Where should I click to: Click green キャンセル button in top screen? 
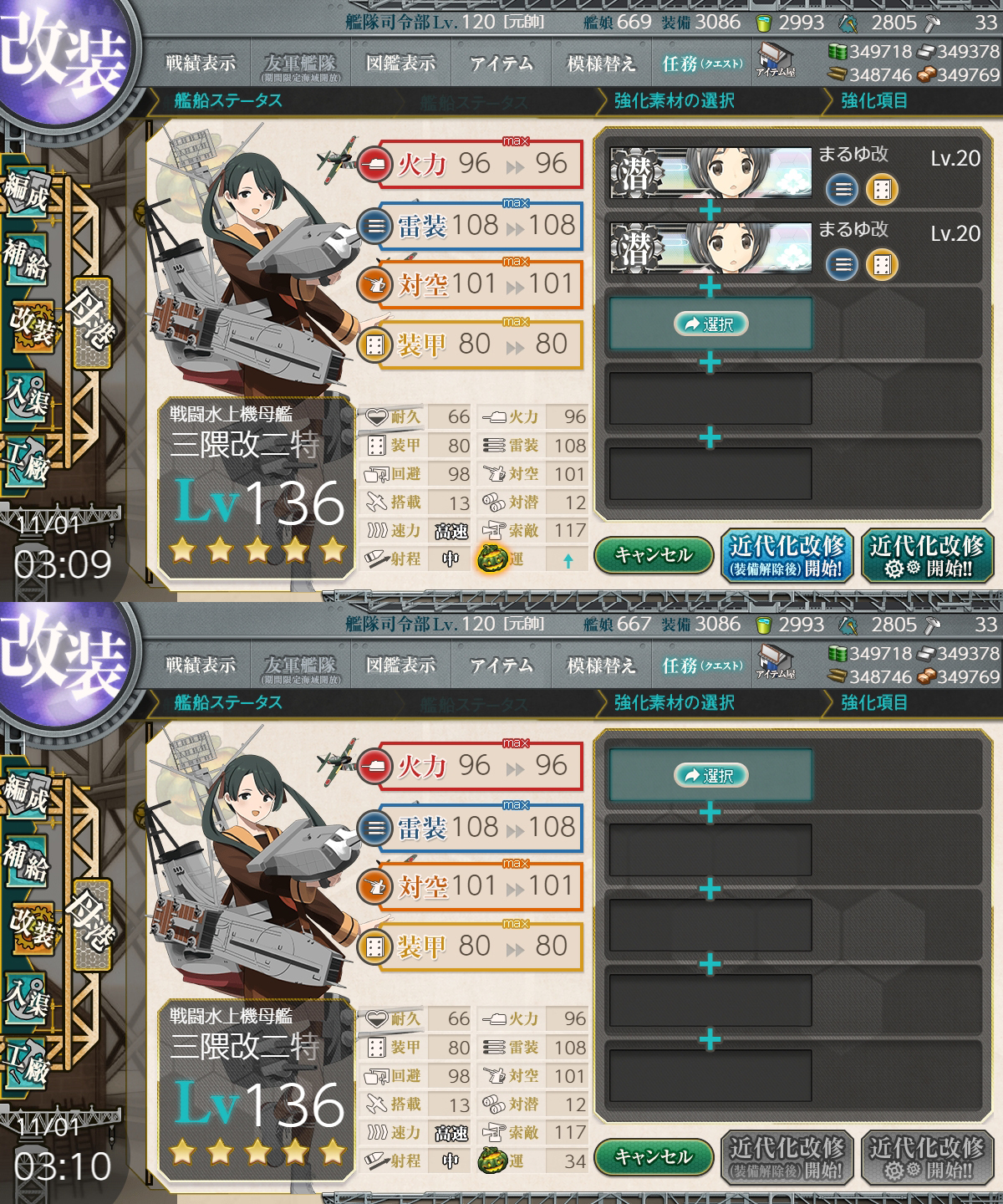[654, 554]
